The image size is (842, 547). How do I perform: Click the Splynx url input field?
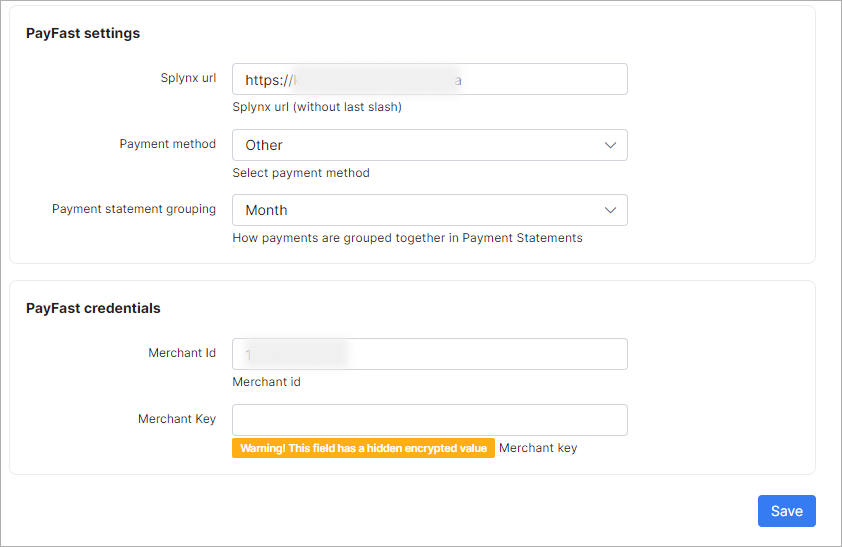coord(429,80)
